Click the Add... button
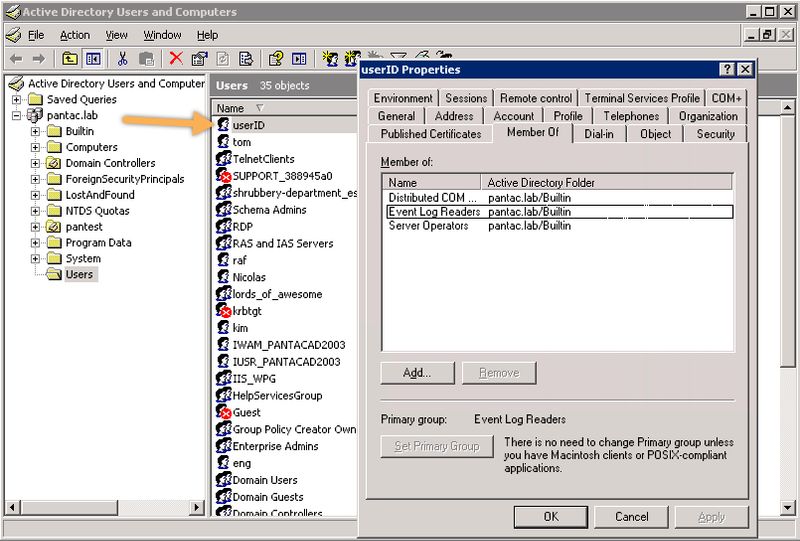This screenshot has height=541, width=800. (x=416, y=373)
